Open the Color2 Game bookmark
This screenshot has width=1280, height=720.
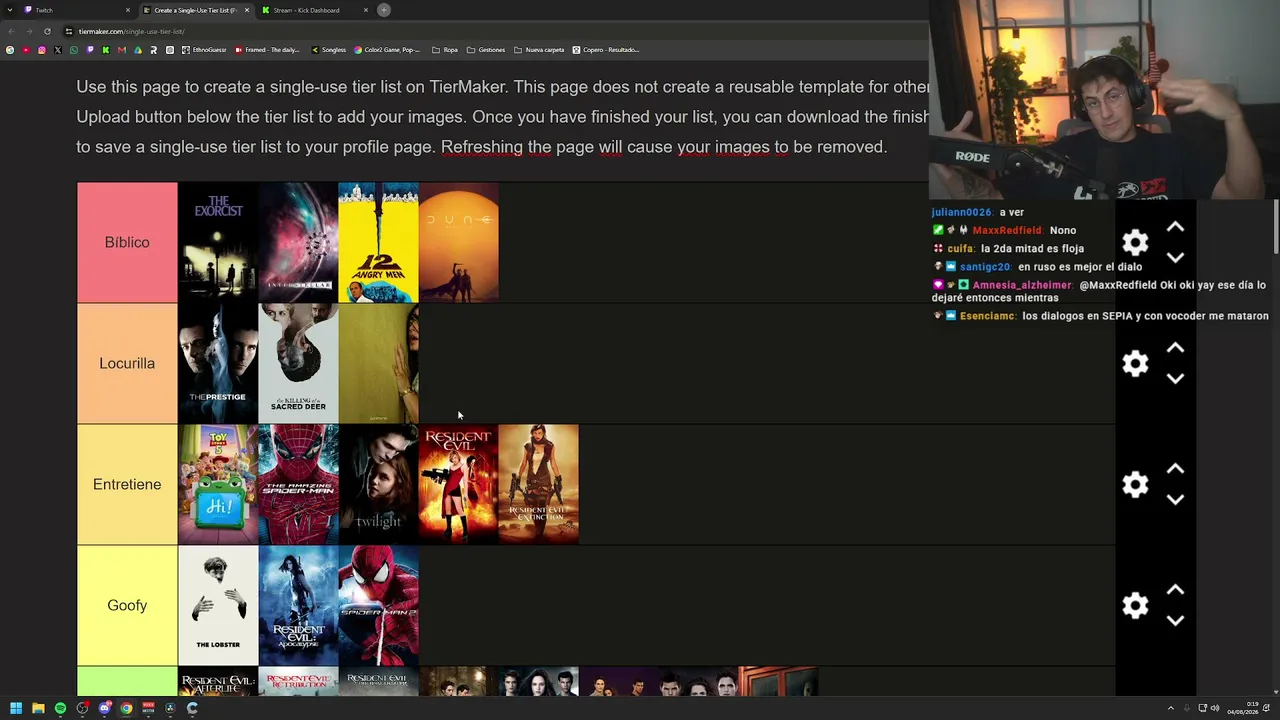coord(388,50)
